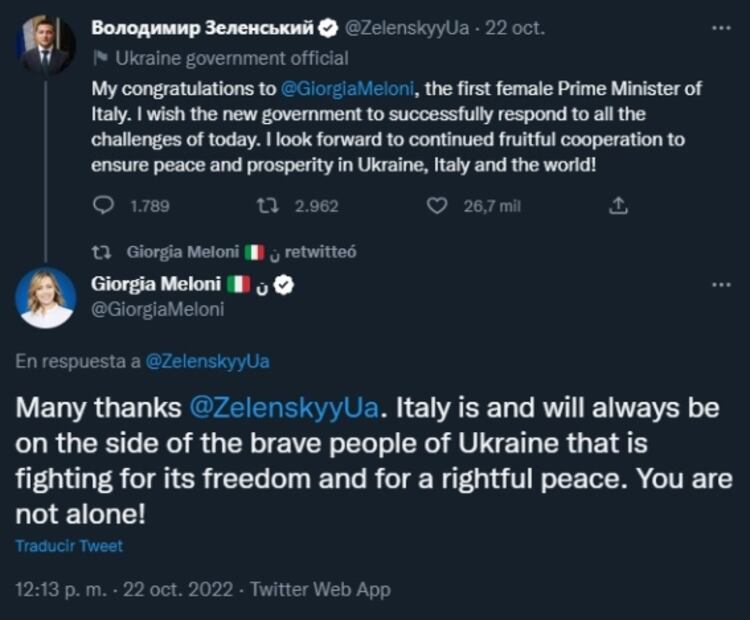Open Giorgia Meloni's profile picture
The image size is (750, 620).
(x=46, y=298)
